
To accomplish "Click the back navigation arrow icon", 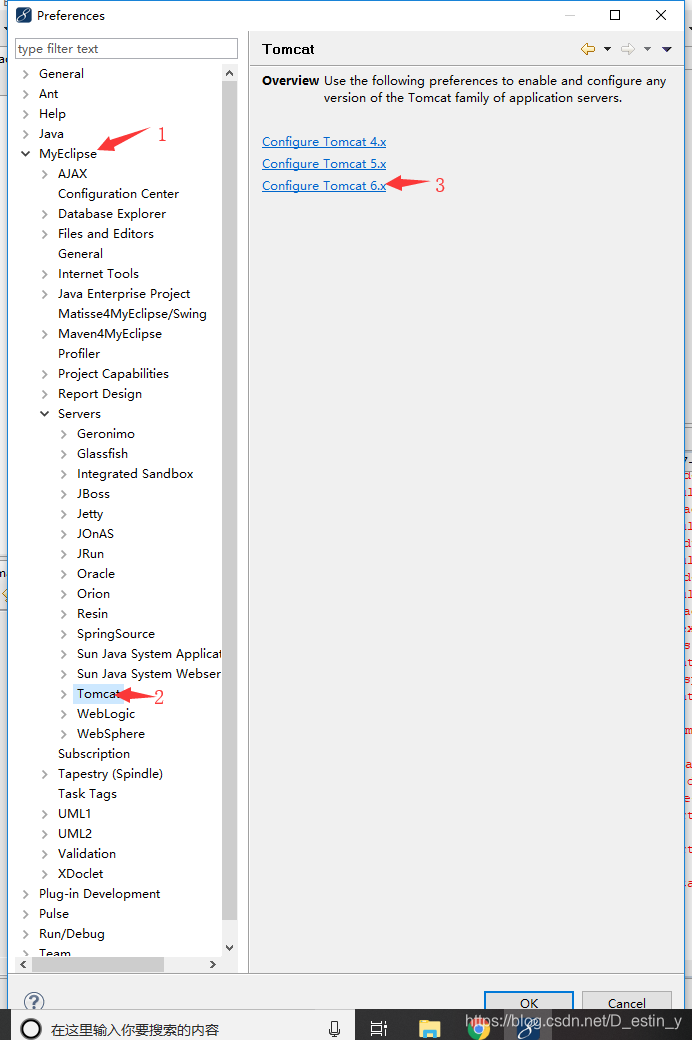I will tap(588, 49).
